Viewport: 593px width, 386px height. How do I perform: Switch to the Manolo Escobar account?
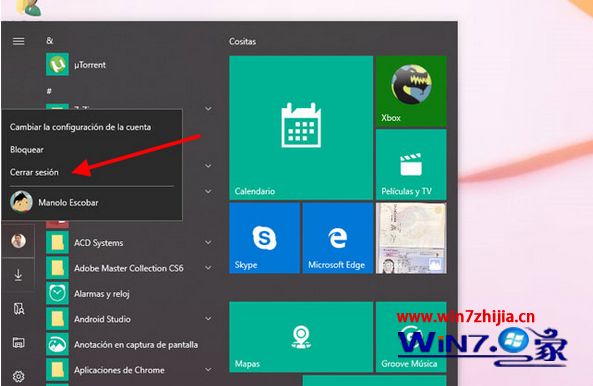pos(92,202)
